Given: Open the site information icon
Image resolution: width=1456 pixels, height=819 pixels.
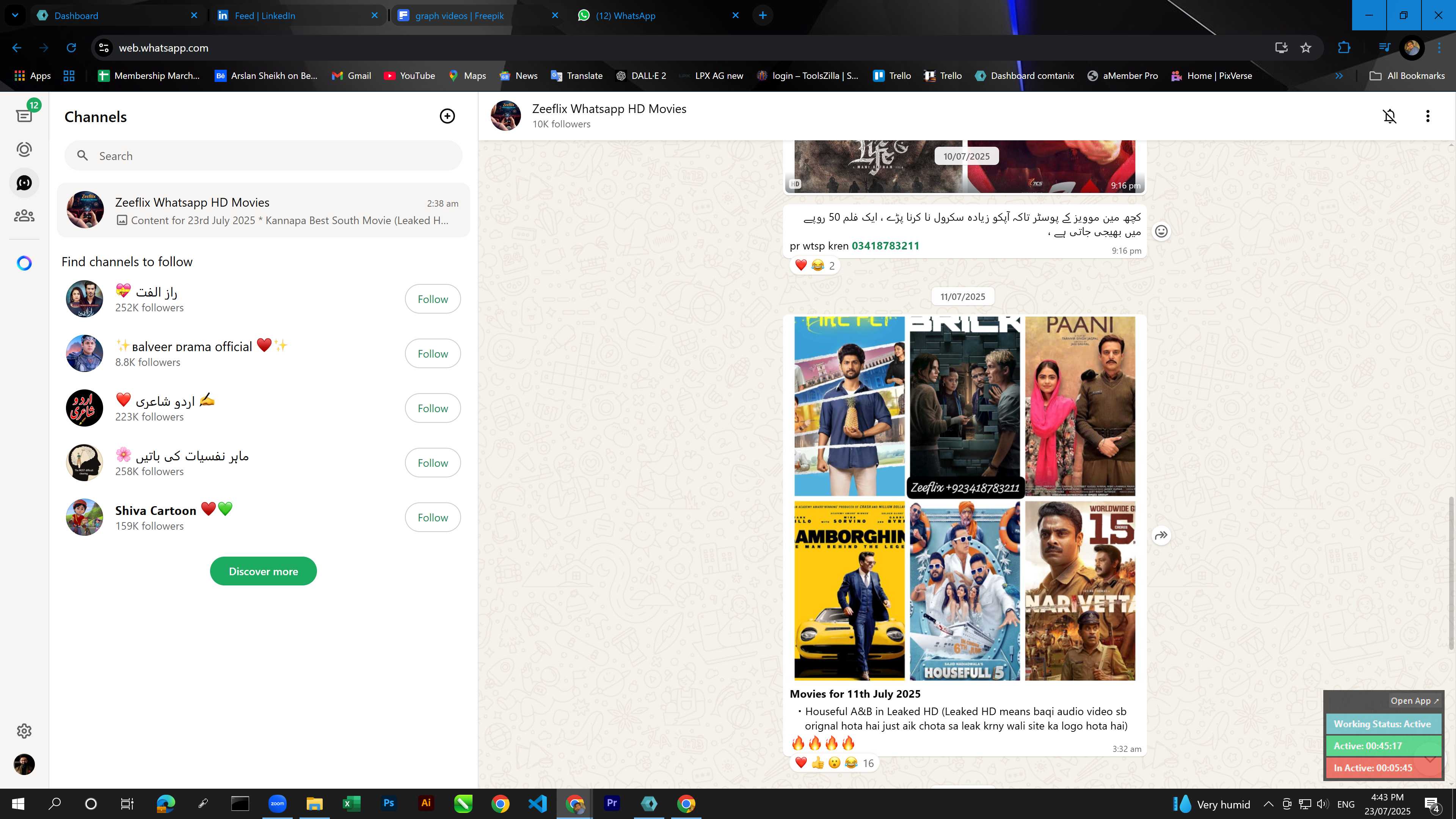Looking at the screenshot, I should pos(104,48).
